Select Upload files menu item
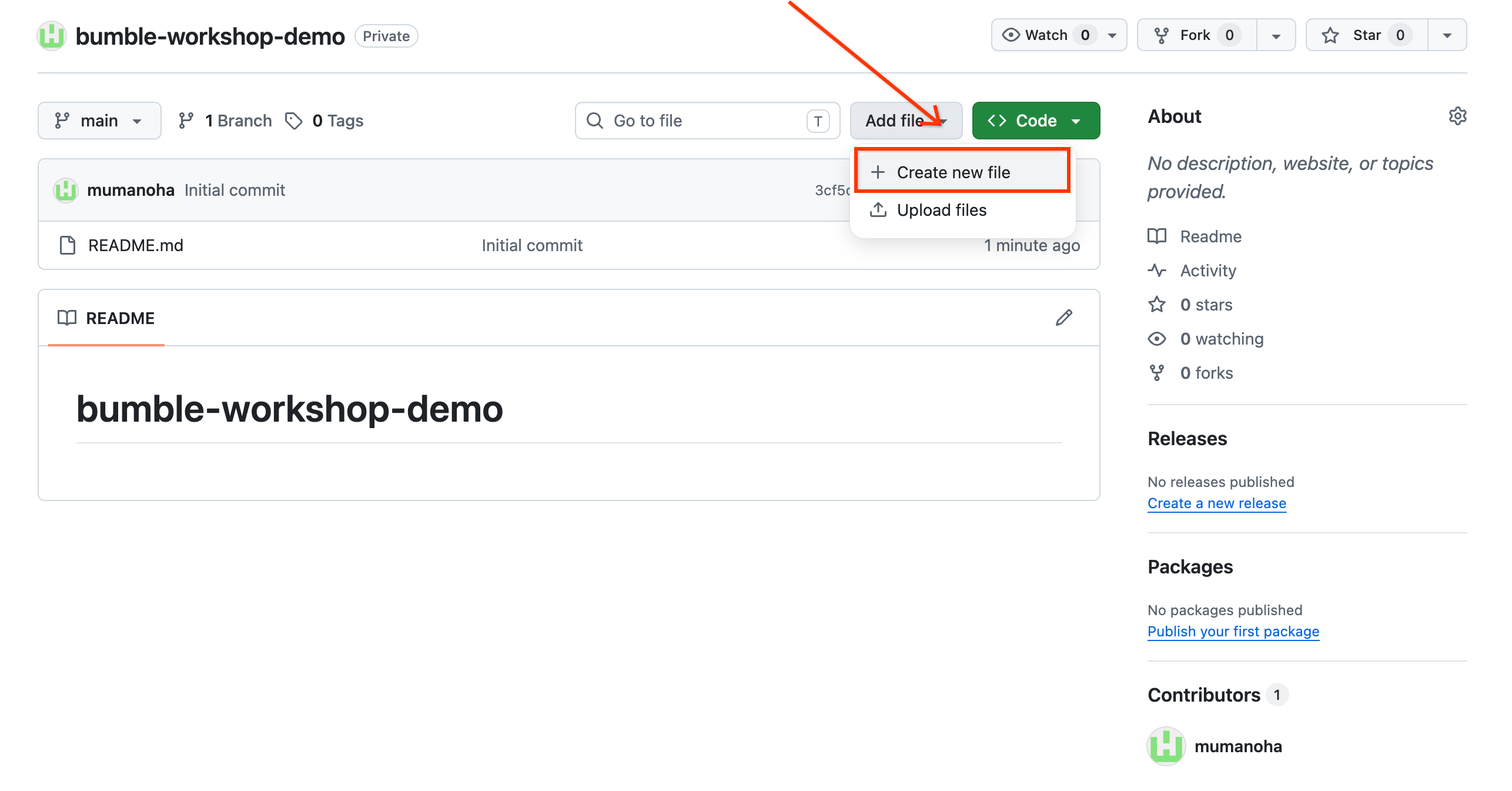1512x791 pixels. [x=962, y=210]
